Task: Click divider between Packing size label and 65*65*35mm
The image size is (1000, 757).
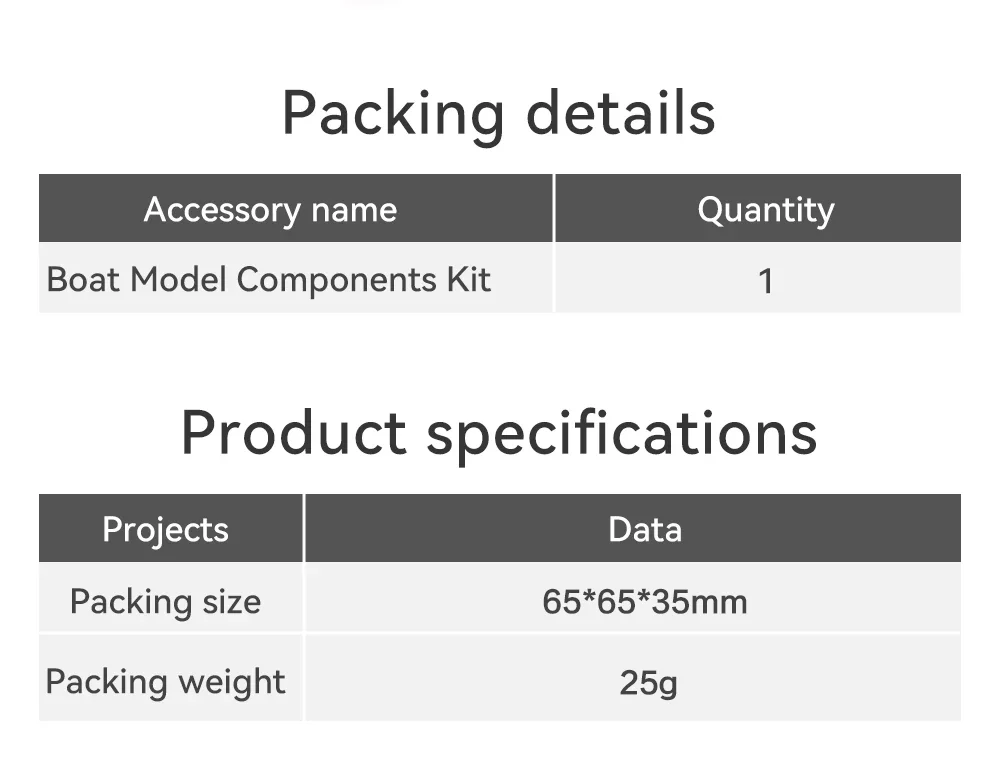Action: 304,598
